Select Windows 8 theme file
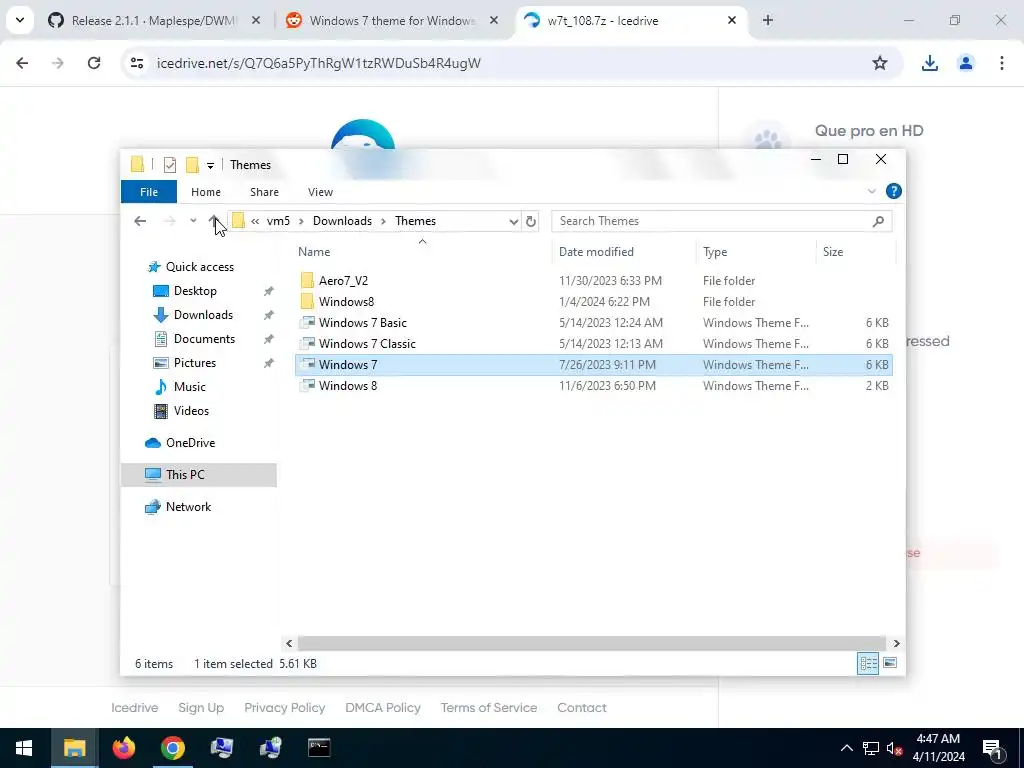Viewport: 1024px width, 768px height. click(x=347, y=385)
